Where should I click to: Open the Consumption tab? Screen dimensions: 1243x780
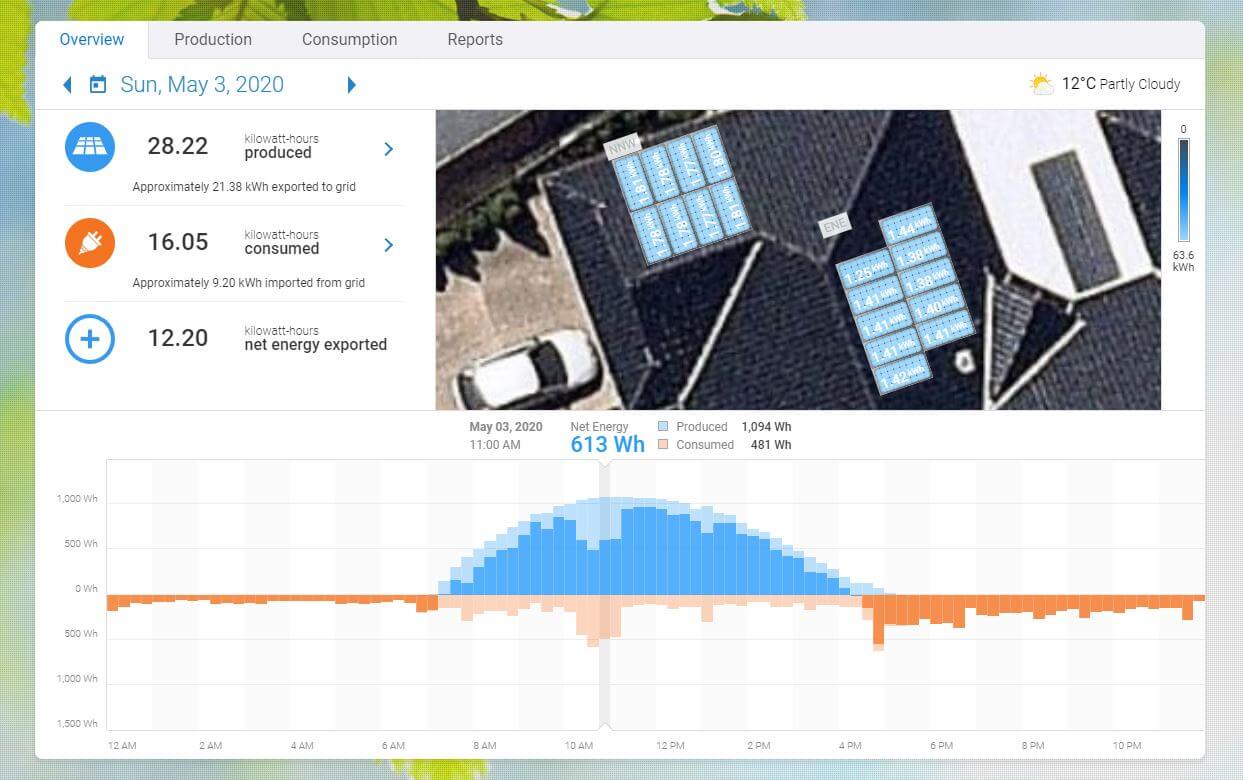349,40
